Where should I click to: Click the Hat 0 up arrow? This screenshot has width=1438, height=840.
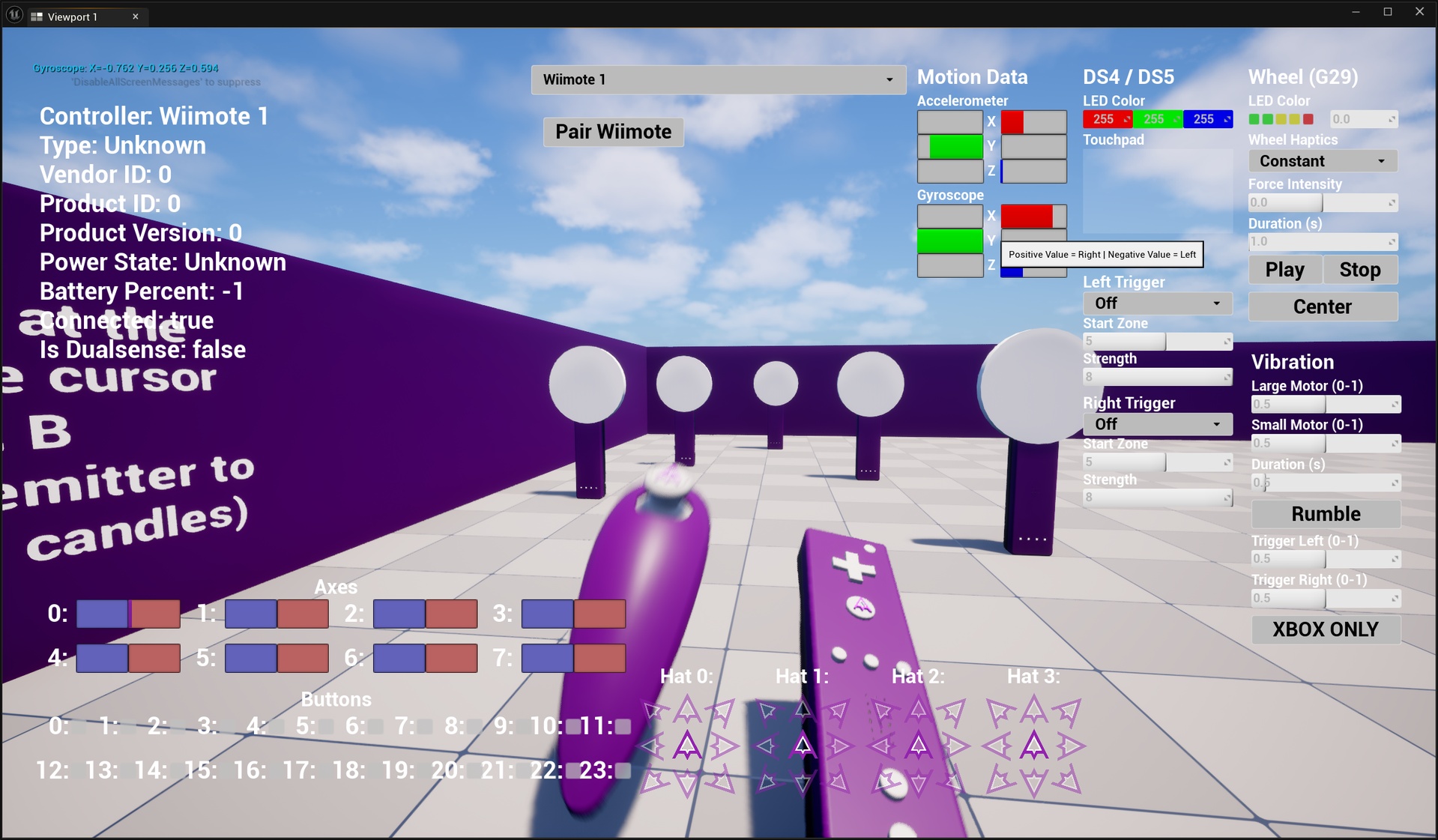pos(687,709)
